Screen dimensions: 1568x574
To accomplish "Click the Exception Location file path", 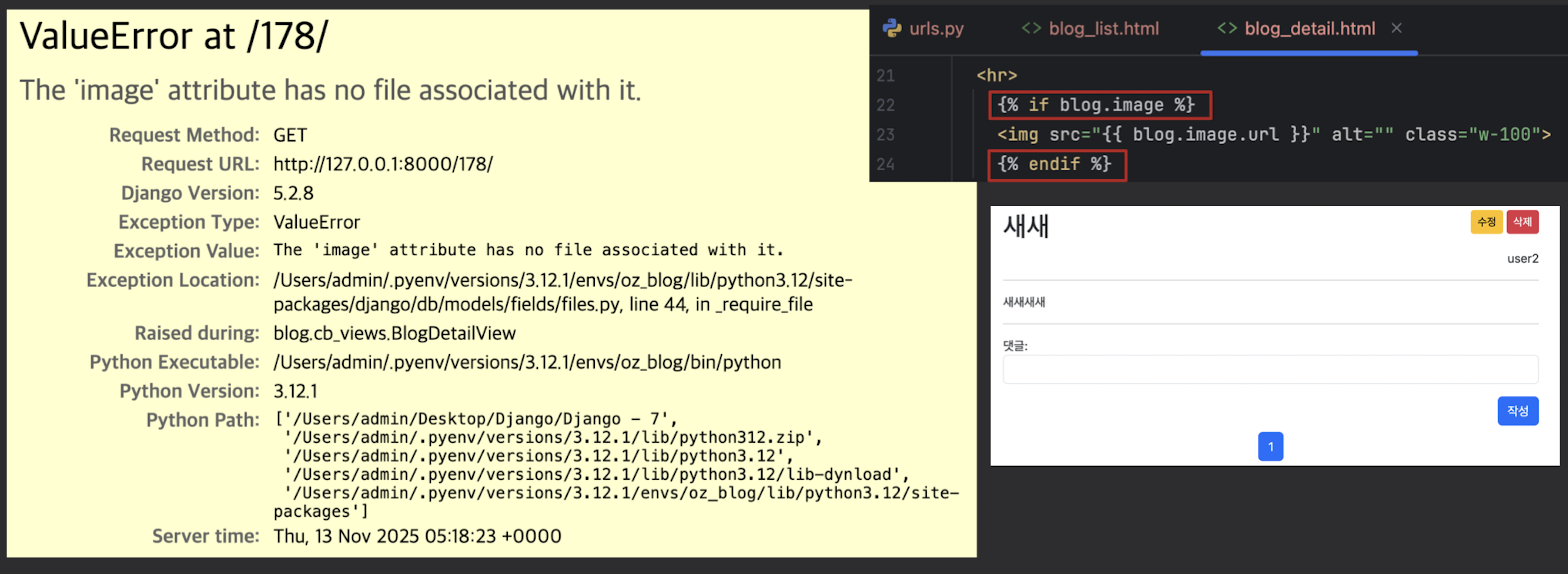I will (x=563, y=291).
